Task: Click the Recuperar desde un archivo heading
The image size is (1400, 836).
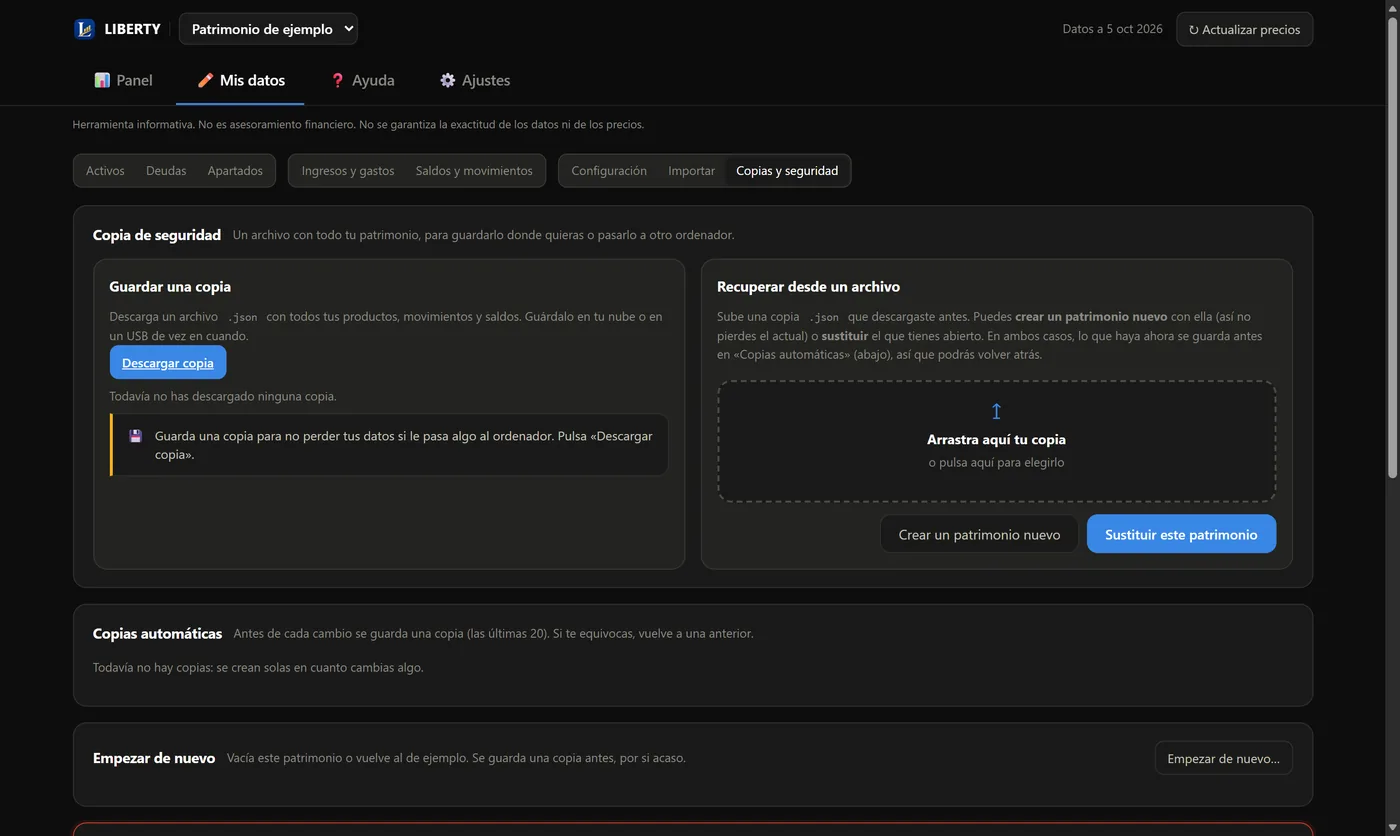Action: 808,286
